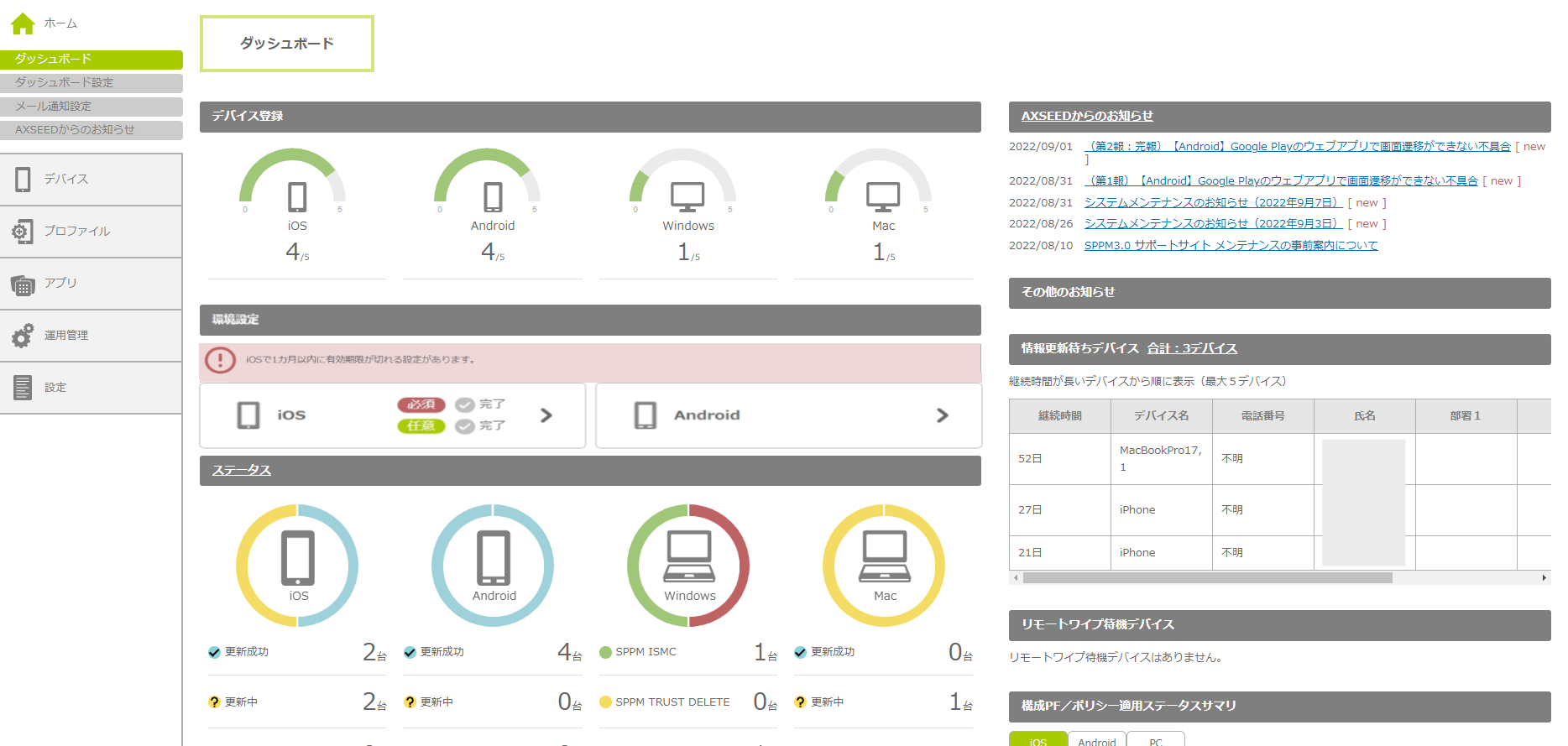Click the iOS status donut chart
The image size is (1568, 746).
pos(297,566)
